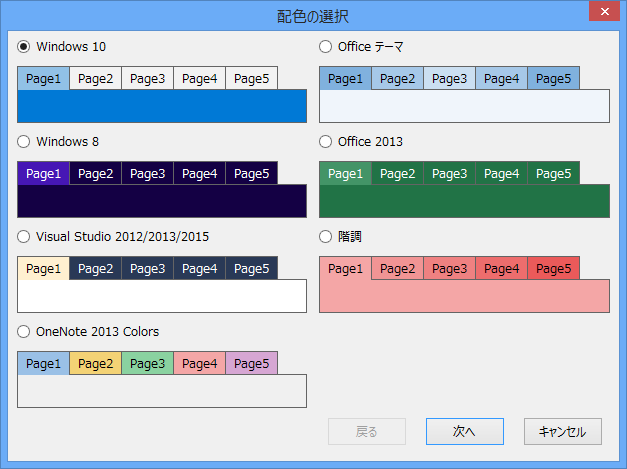Choose the Windows 8 color scheme
This screenshot has width=627, height=469.
pyautogui.click(x=25, y=142)
